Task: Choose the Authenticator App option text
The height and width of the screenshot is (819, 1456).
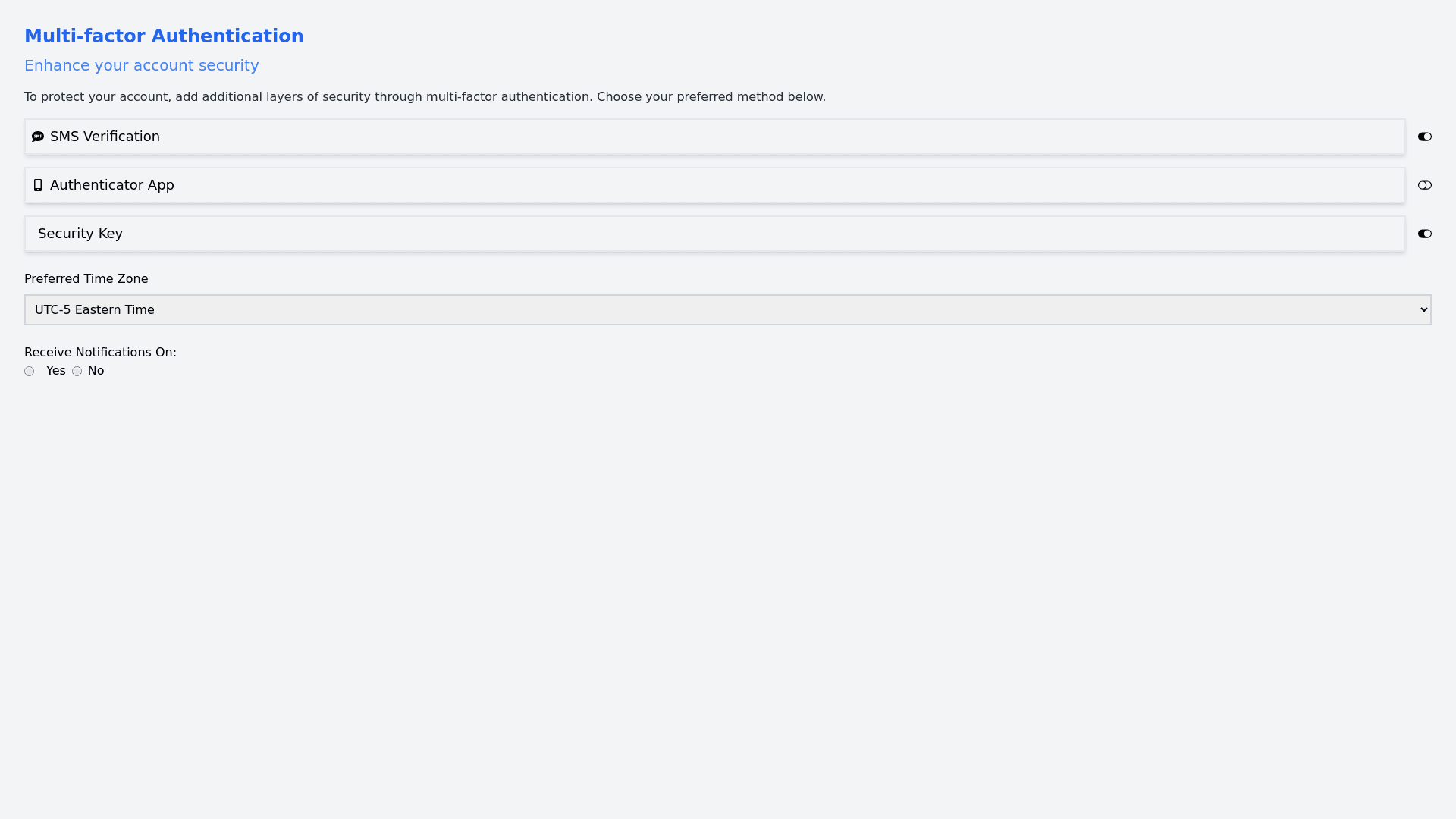Action: (x=111, y=185)
